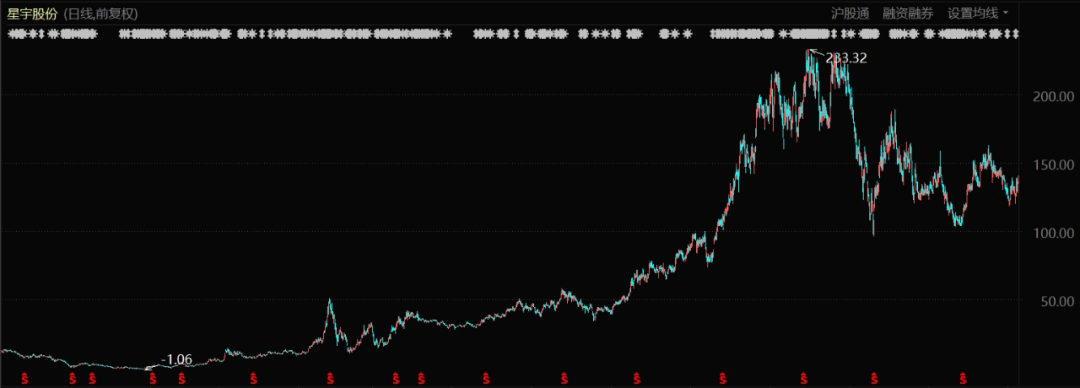Click the second-to-last red dollar marker
The height and width of the screenshot is (388, 1080).
(x=874, y=378)
